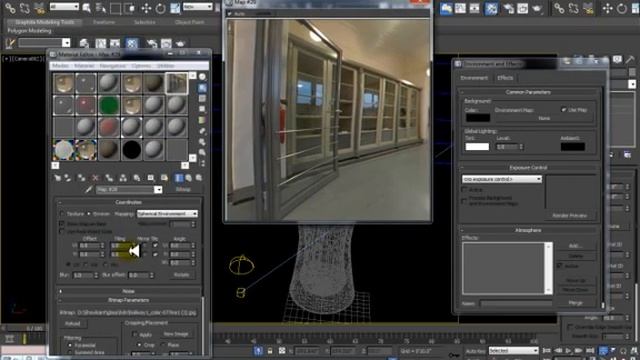Toggle Background checker icon in Material Editor

pyautogui.click(x=202, y=98)
